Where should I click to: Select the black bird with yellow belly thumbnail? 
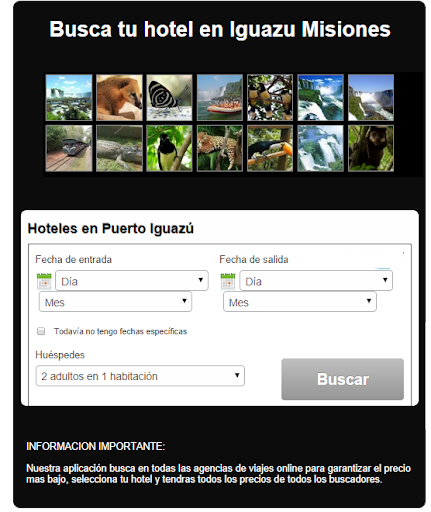[169, 148]
